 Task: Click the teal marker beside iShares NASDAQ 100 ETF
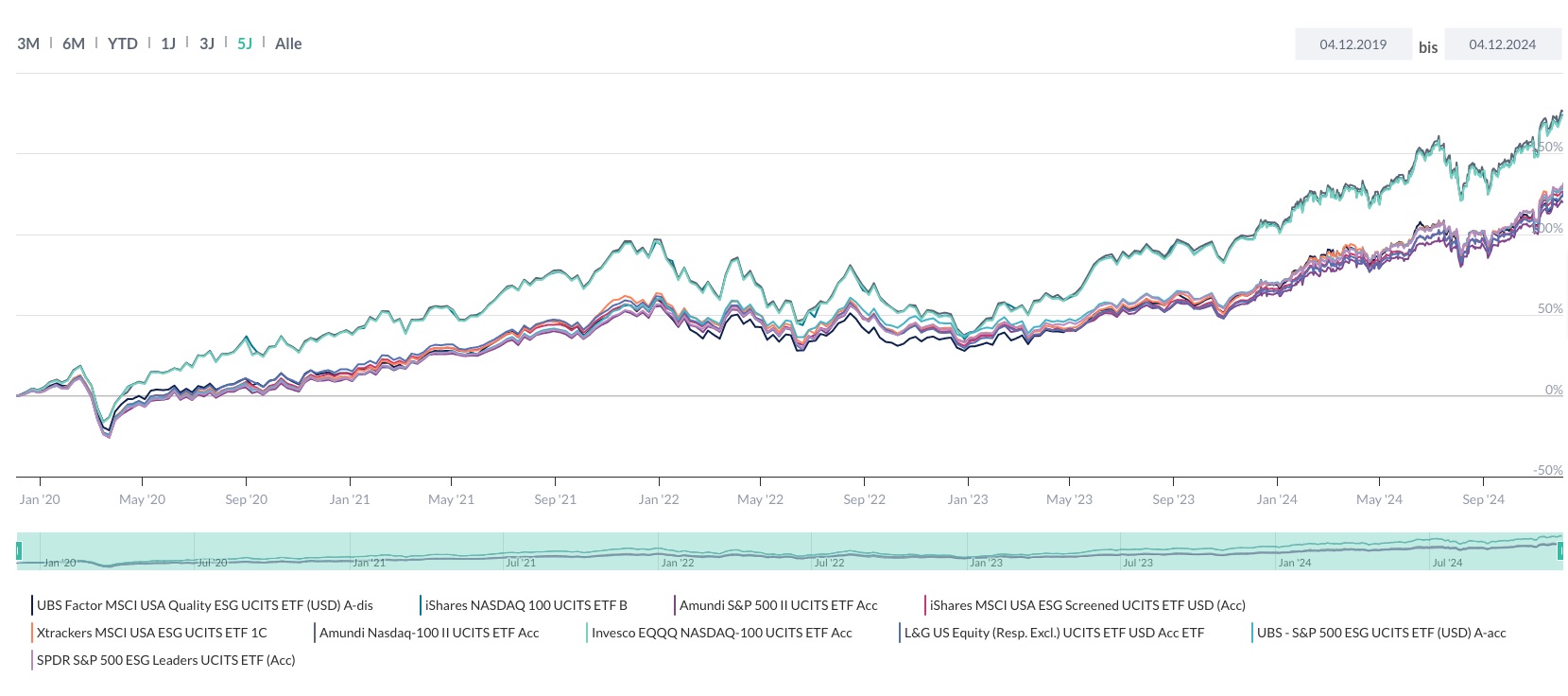421,604
